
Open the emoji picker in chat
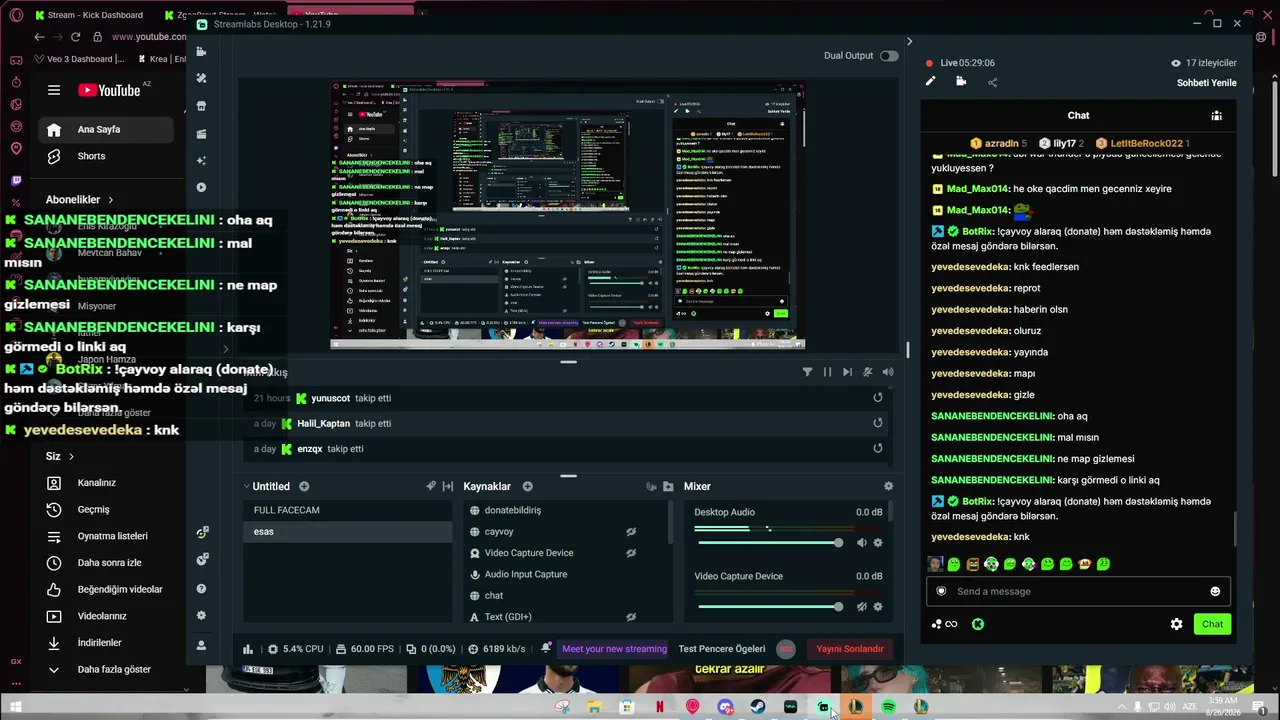coord(1215,591)
